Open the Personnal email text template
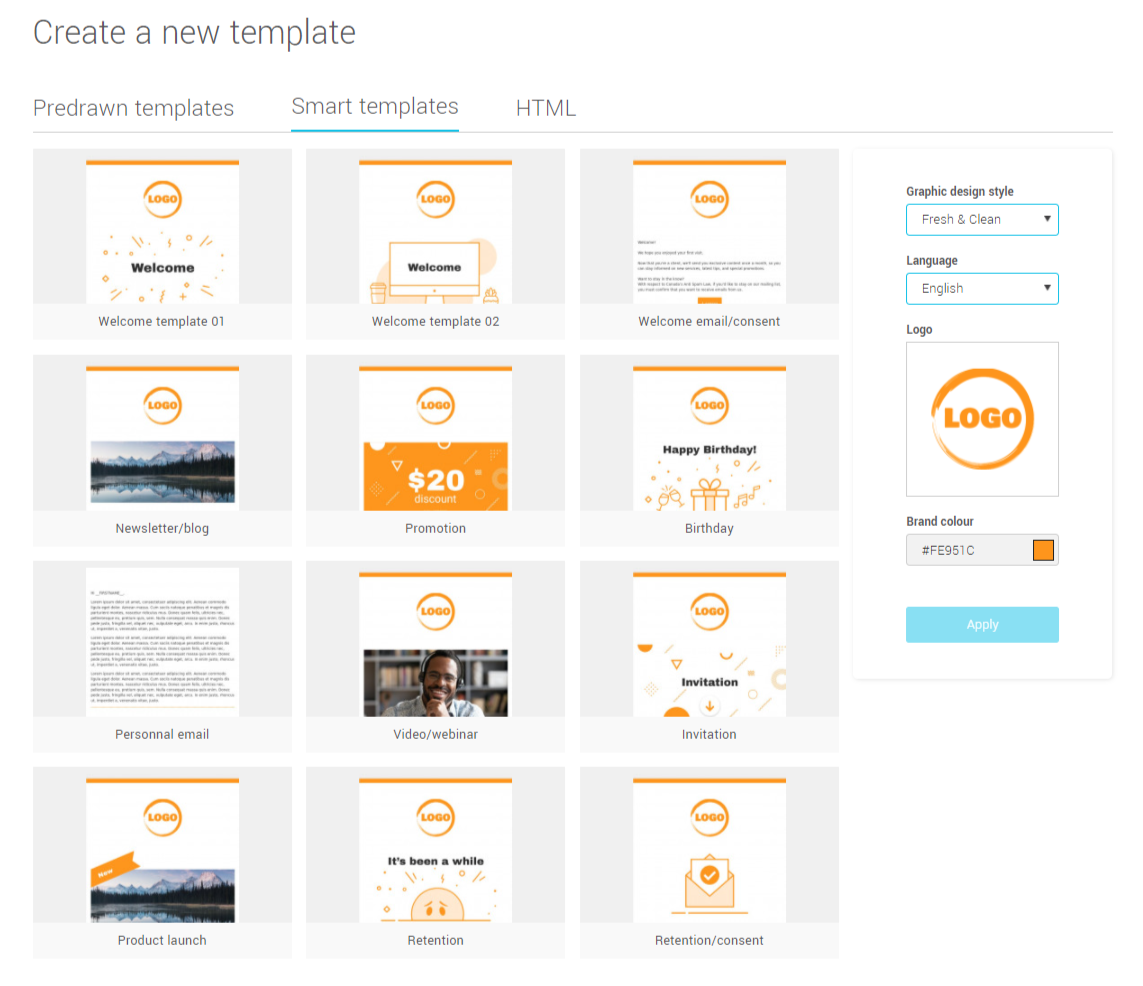The image size is (1143, 986). pyautogui.click(x=162, y=644)
